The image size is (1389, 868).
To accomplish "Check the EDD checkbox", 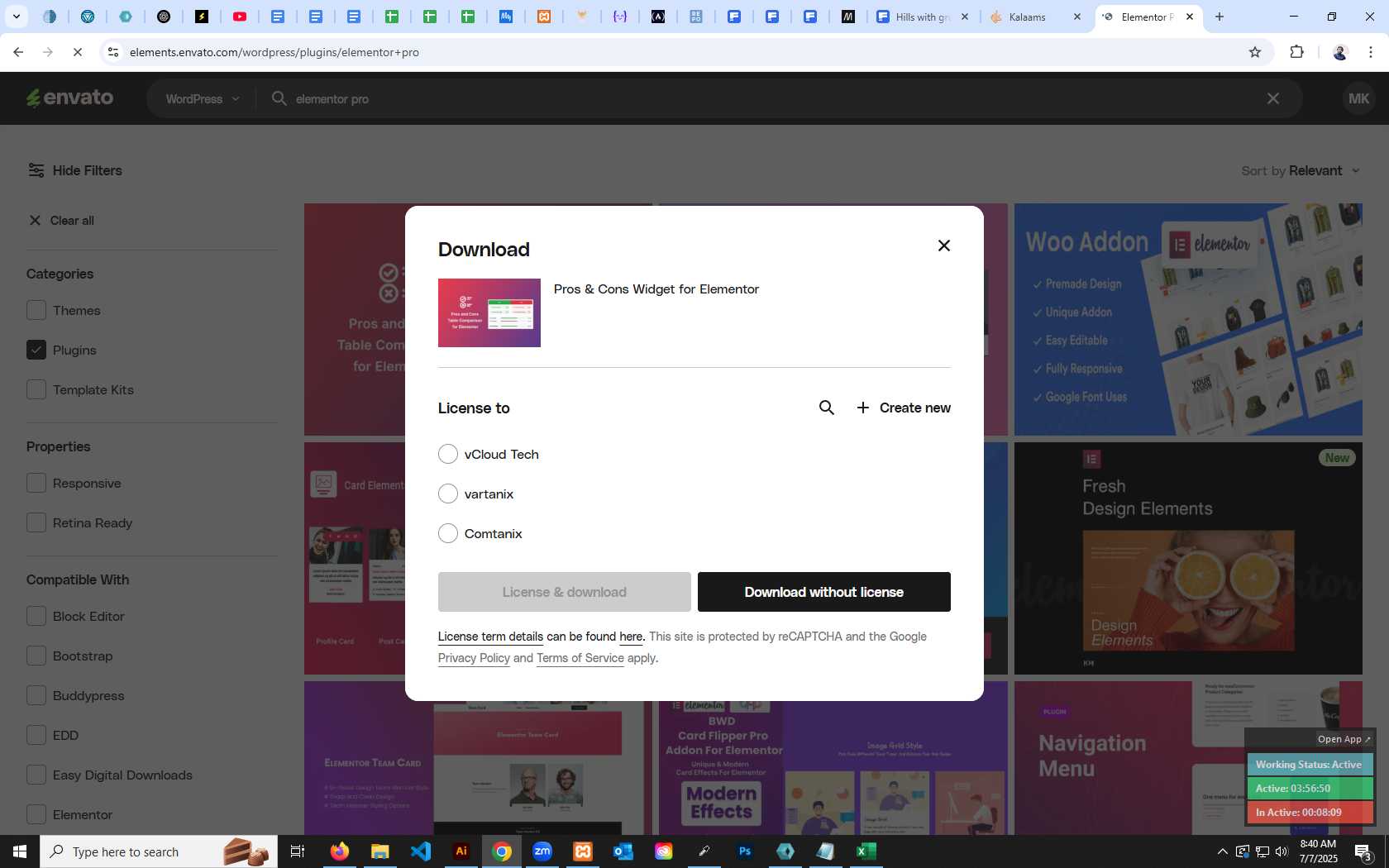I will 36,735.
